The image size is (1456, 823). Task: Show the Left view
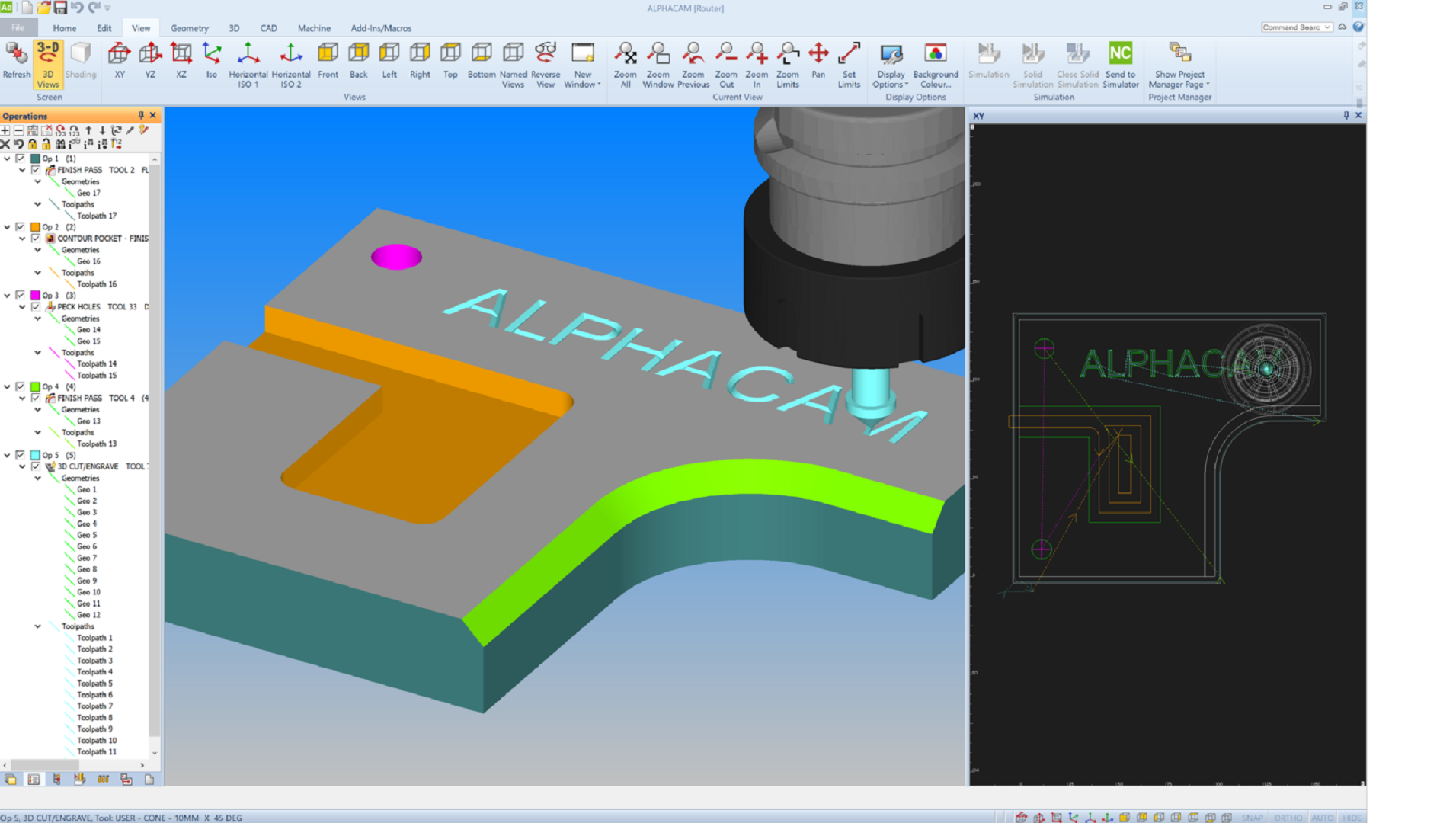[389, 60]
